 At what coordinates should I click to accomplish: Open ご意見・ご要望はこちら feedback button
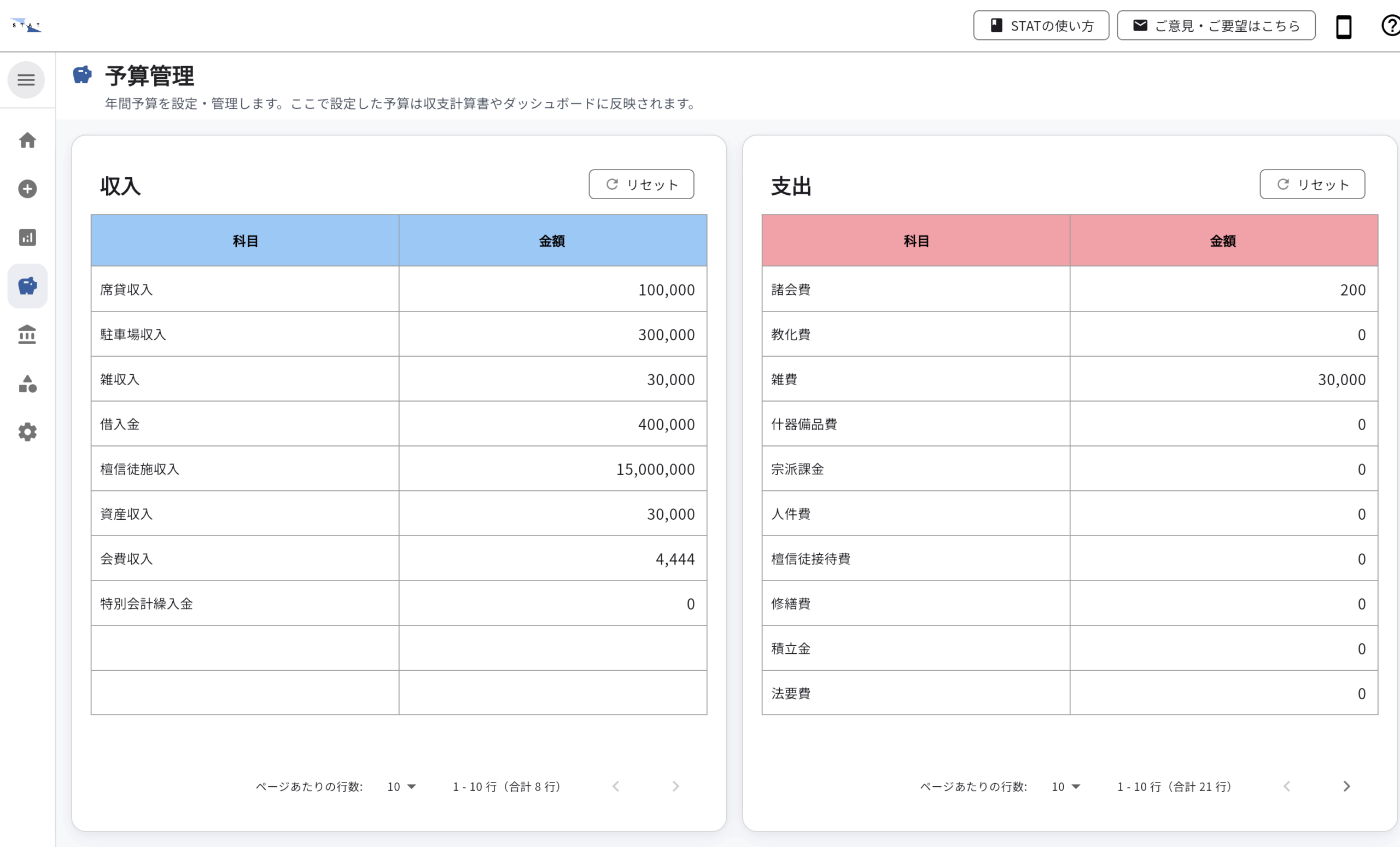[x=1216, y=26]
